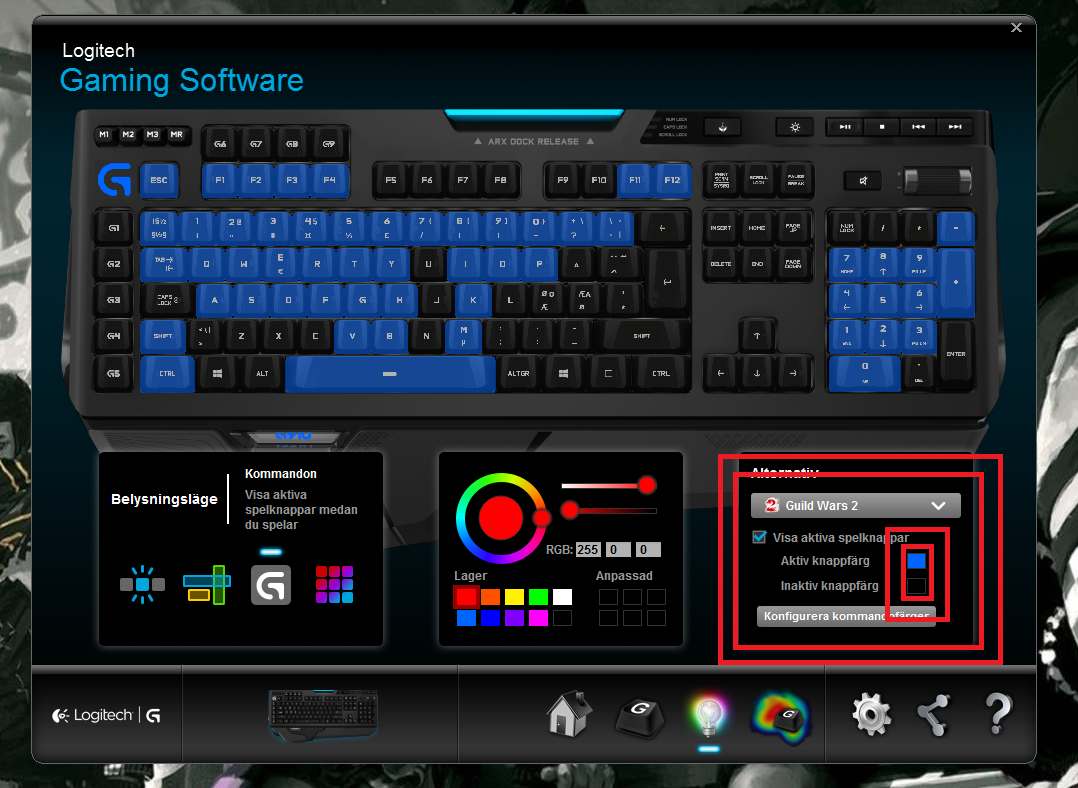Screen dimensions: 1078x788
Task: Open the Guild Wars 2 profile dropdown
Action: click(x=855, y=505)
